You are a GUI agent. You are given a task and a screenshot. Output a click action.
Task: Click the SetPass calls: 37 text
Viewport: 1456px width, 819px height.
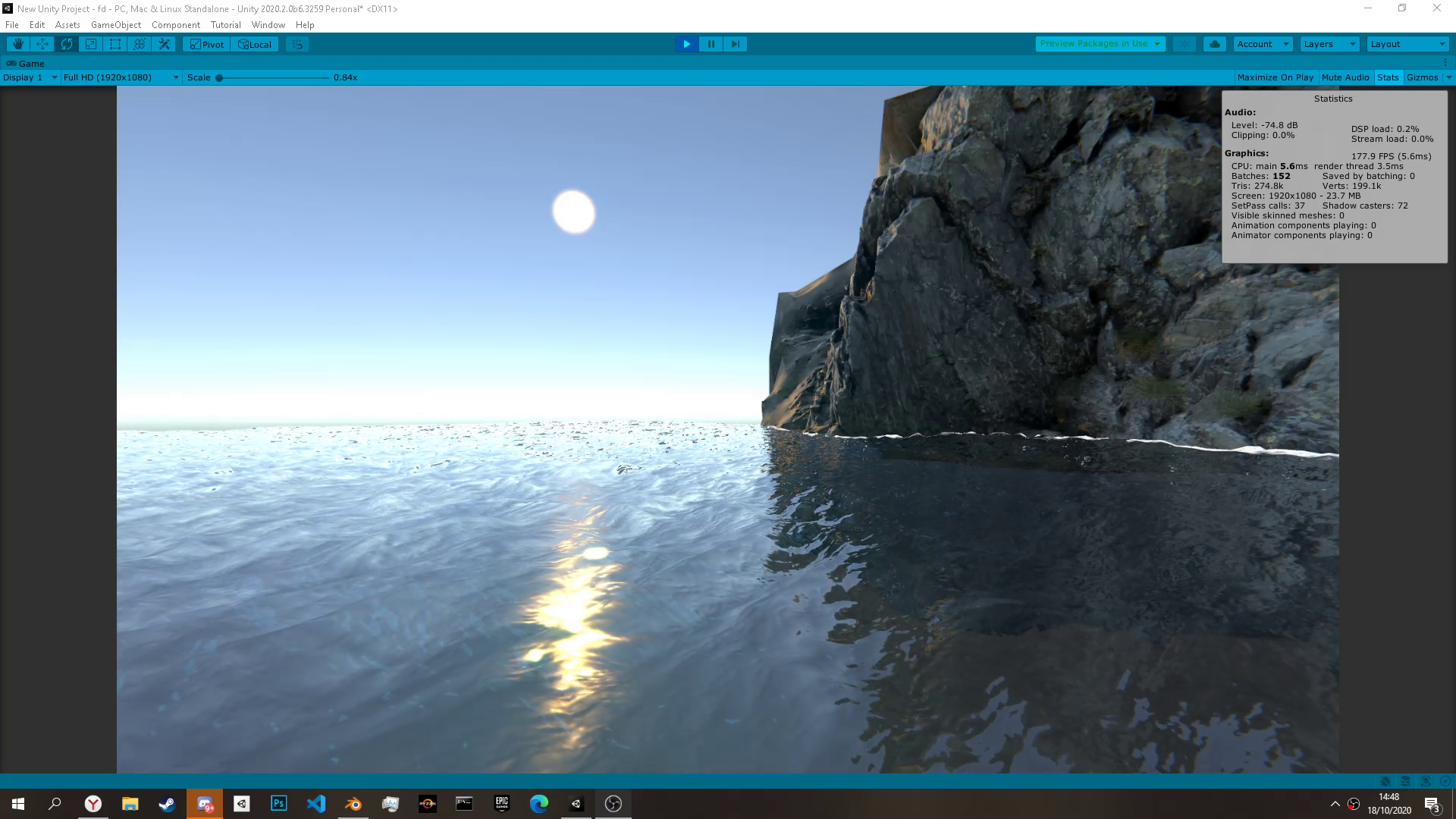1268,206
